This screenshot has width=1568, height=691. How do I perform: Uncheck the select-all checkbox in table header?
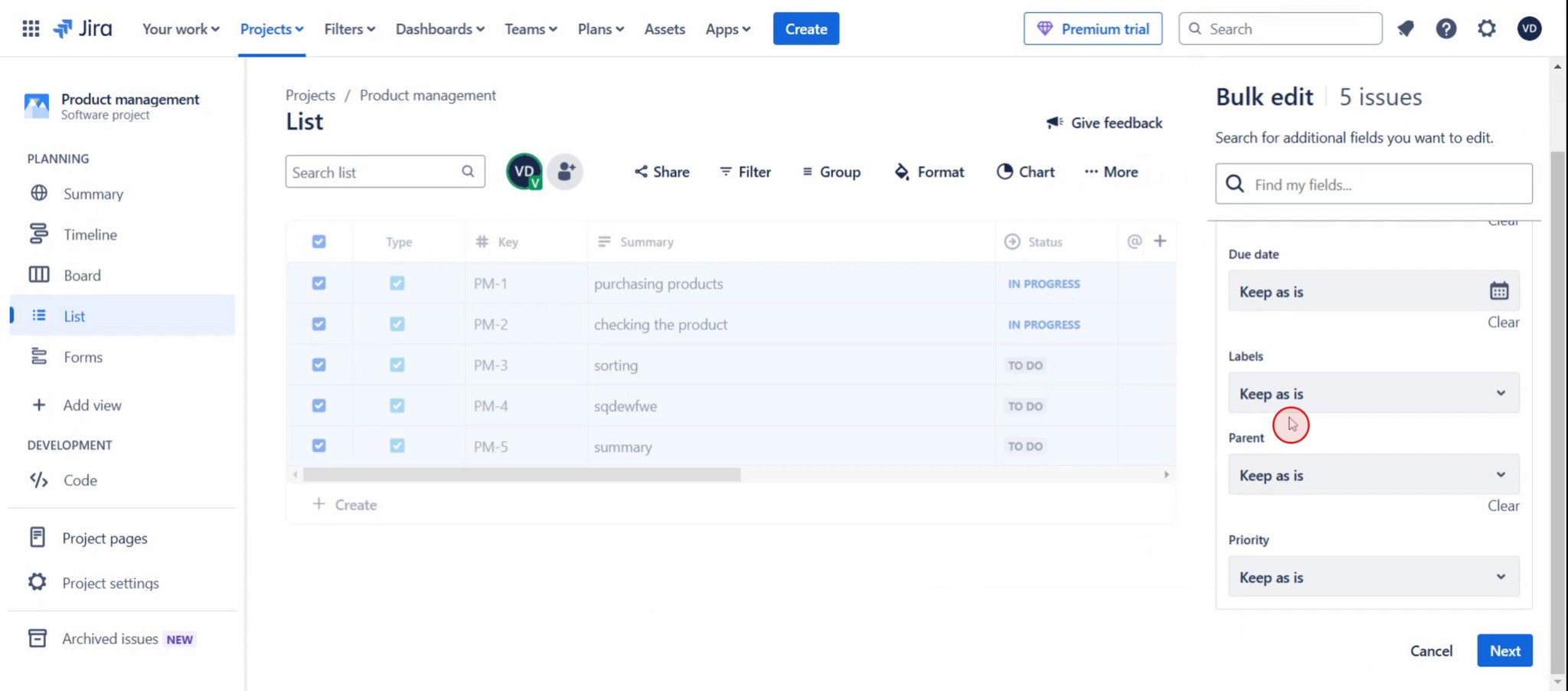pyautogui.click(x=319, y=241)
